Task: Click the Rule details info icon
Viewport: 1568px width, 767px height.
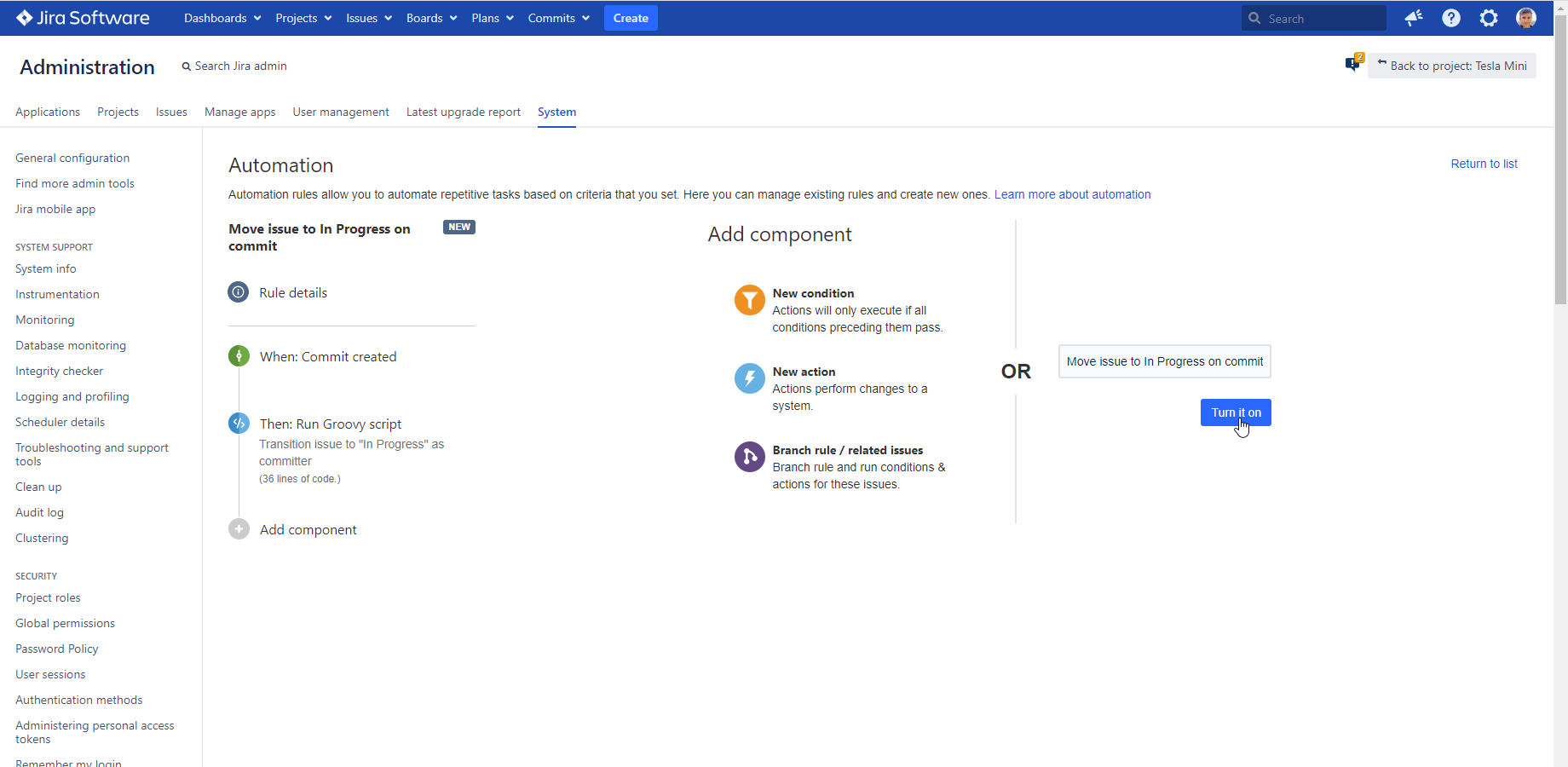Action: (239, 291)
